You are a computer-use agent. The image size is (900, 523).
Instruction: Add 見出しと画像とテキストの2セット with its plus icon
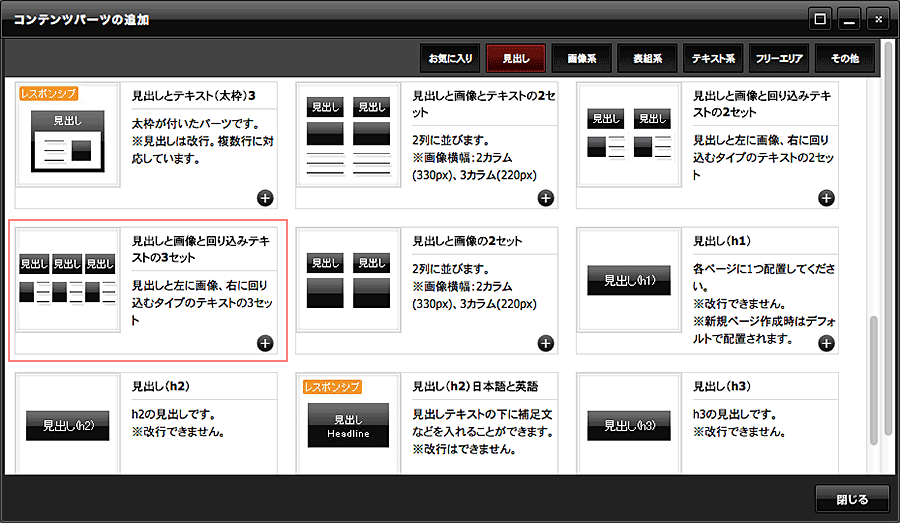(x=545, y=198)
